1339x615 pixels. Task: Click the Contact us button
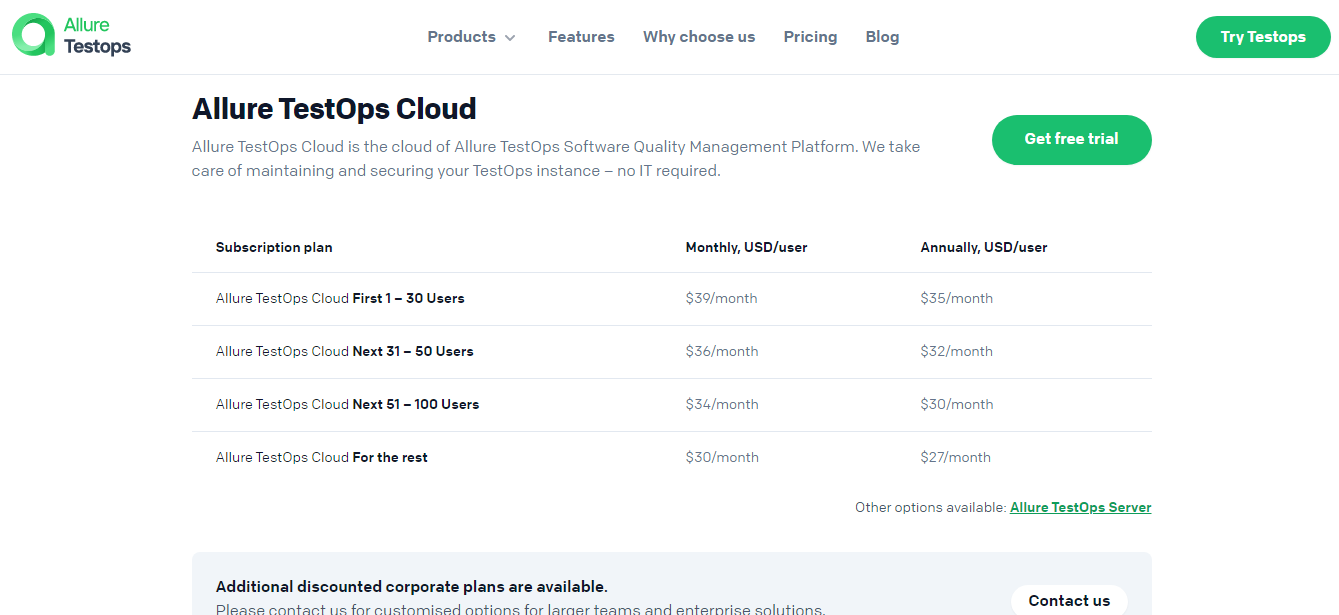click(x=1068, y=600)
